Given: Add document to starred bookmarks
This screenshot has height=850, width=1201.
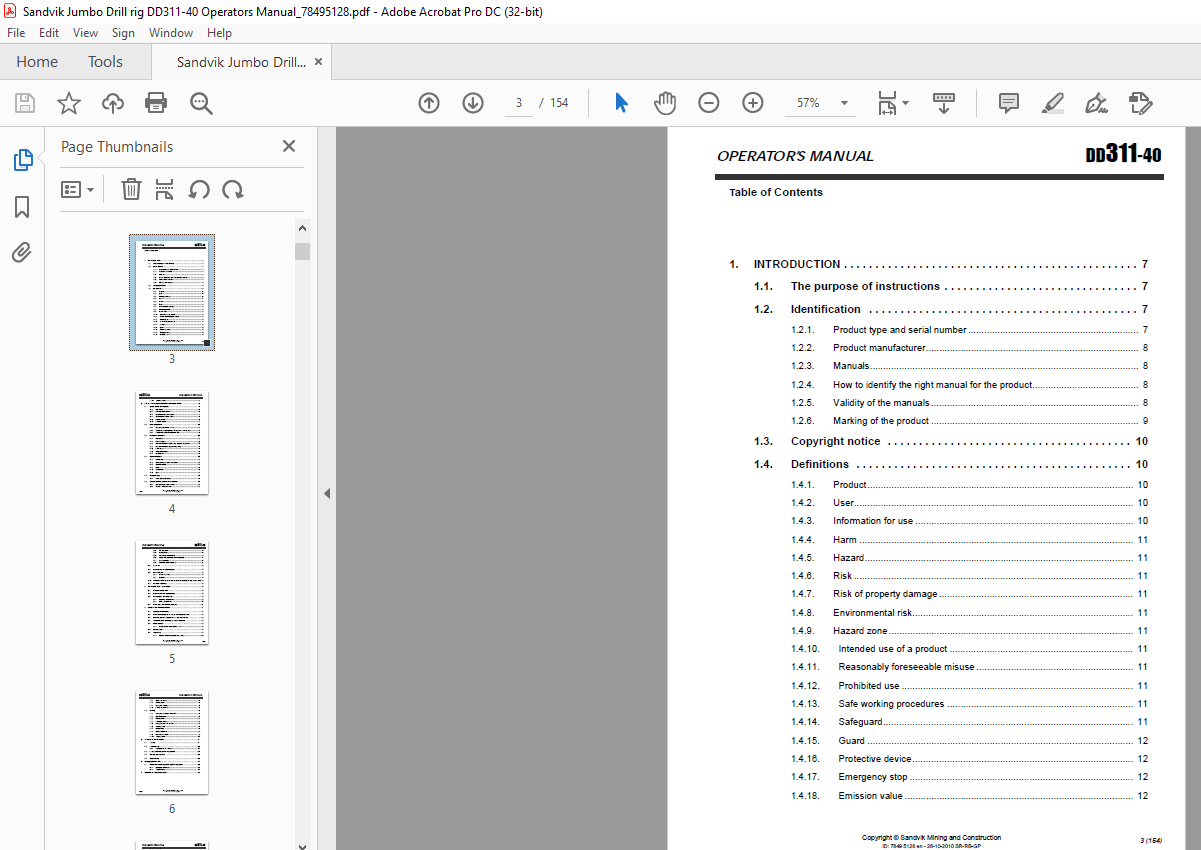Looking at the screenshot, I should point(69,103).
